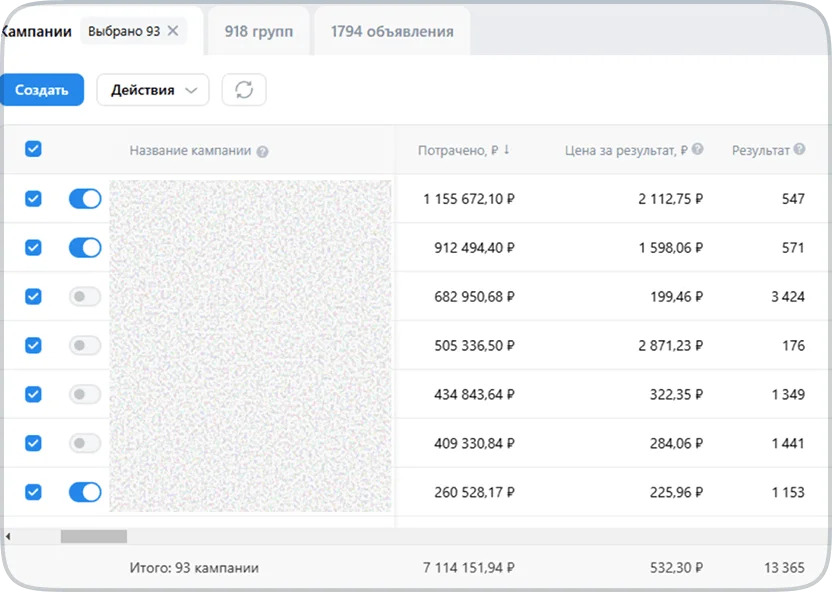Screen dimensions: 832x592
Task: Remove the 'Выбрано 93' selection with X
Action: pos(173,31)
